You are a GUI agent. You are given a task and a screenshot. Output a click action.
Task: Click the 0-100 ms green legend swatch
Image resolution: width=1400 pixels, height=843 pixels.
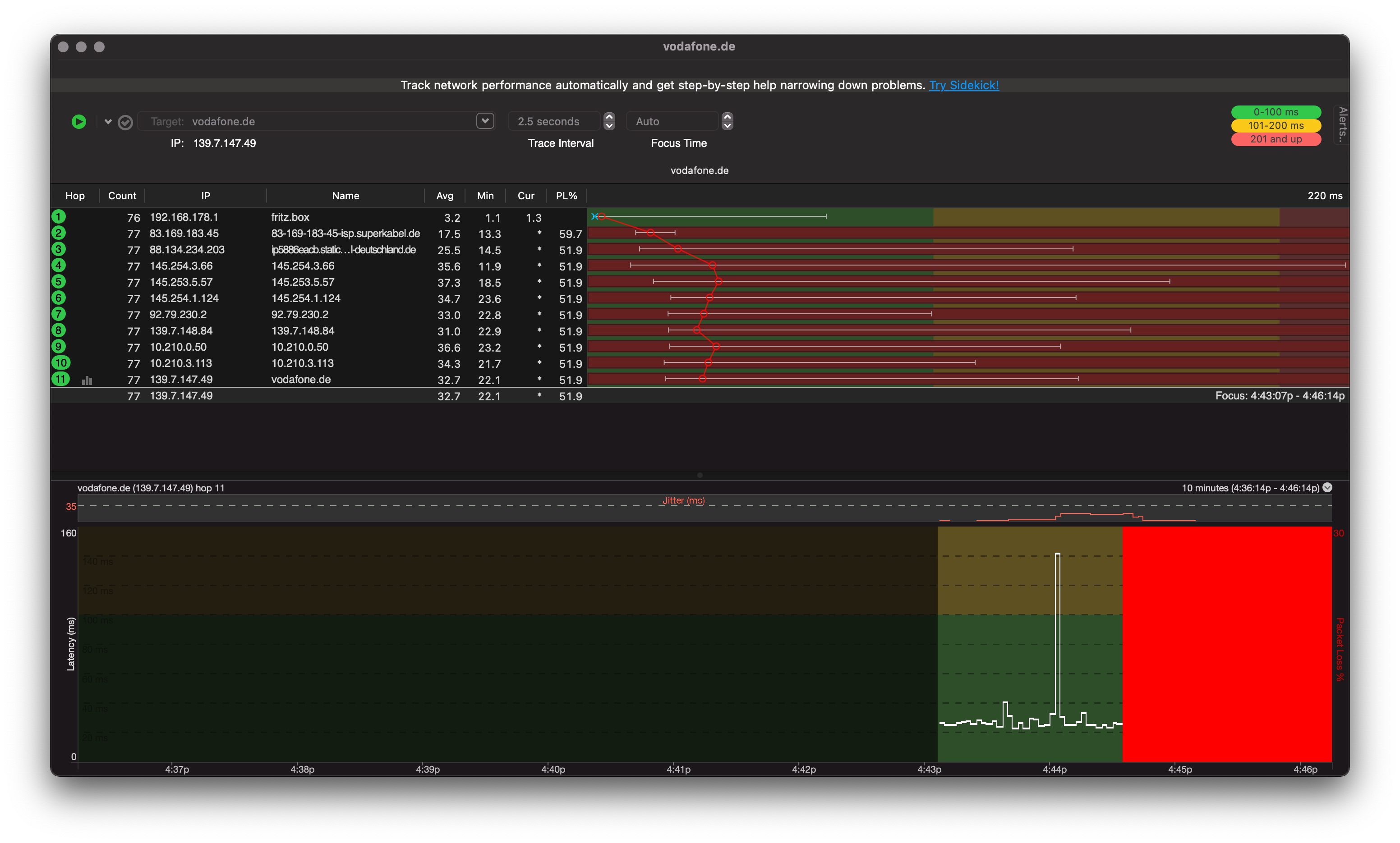pos(1276,112)
